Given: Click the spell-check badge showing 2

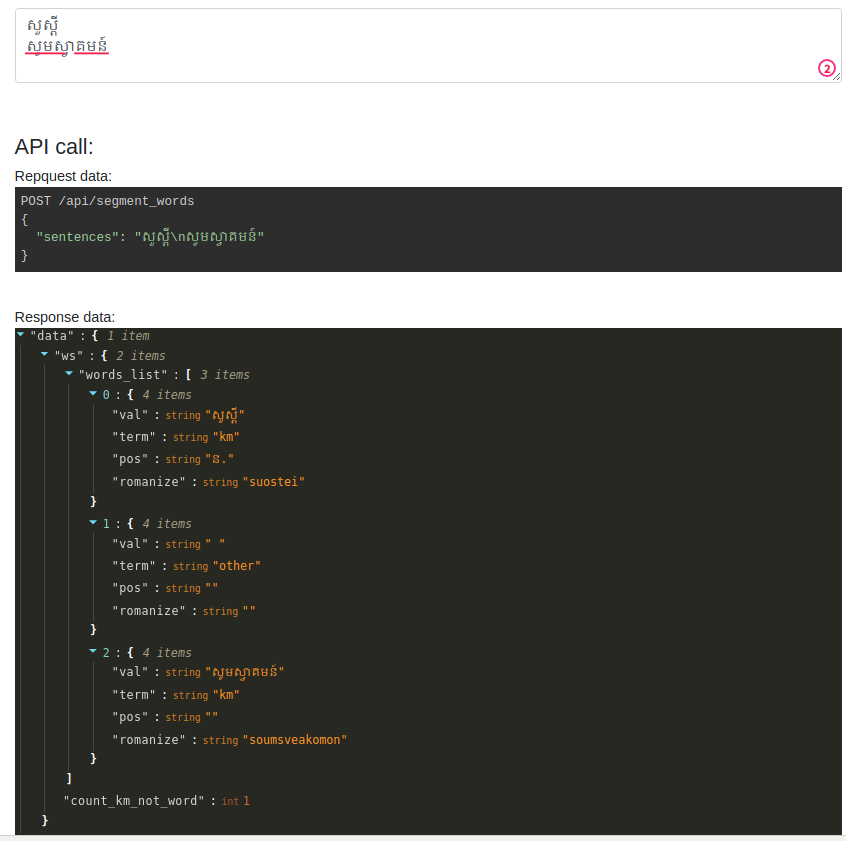Looking at the screenshot, I should [826, 68].
